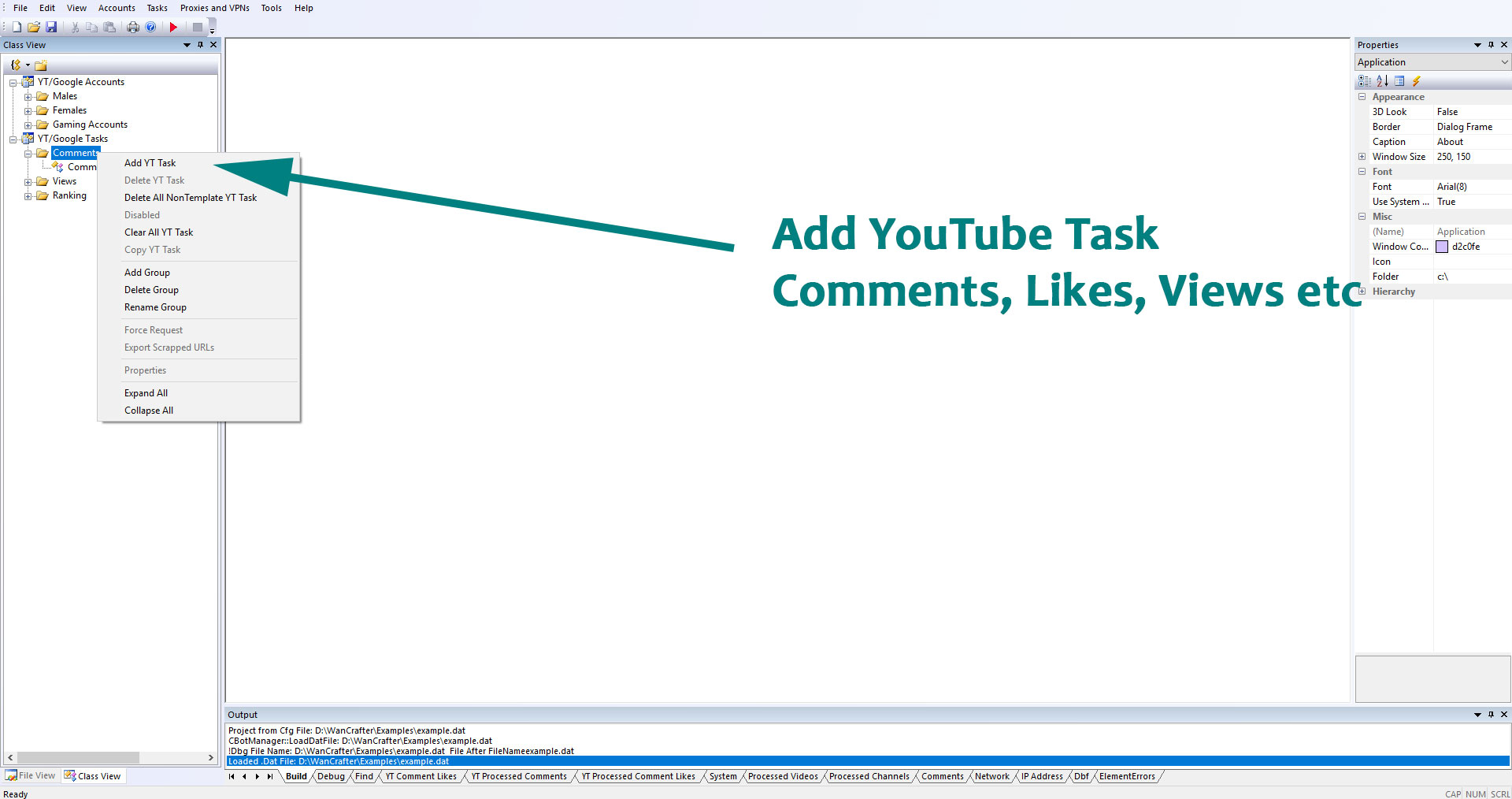Image resolution: width=1512 pixels, height=799 pixels.
Task: Pin the Output panel
Action: click(x=1491, y=715)
